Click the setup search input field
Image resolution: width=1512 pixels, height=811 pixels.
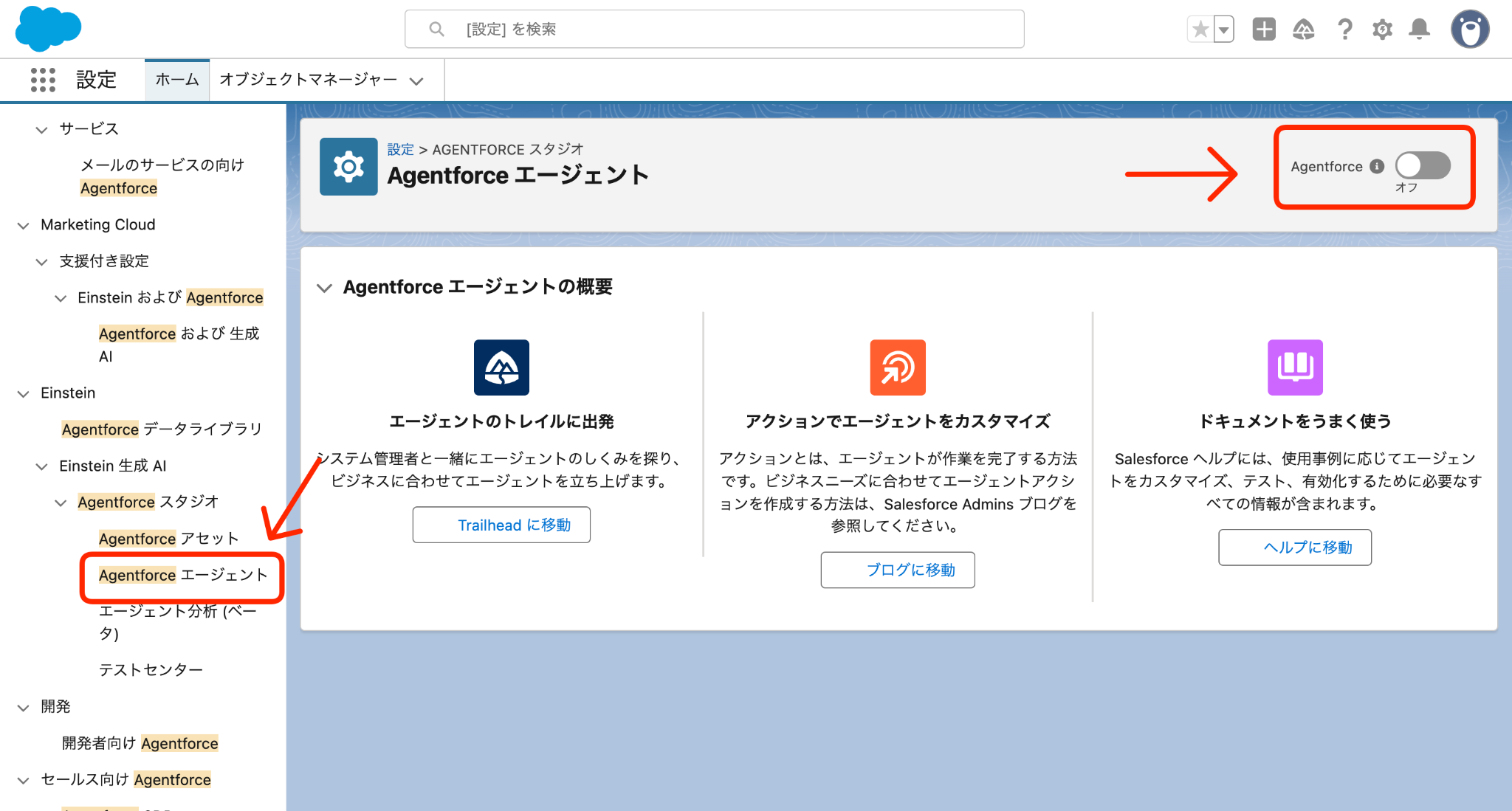coord(714,30)
